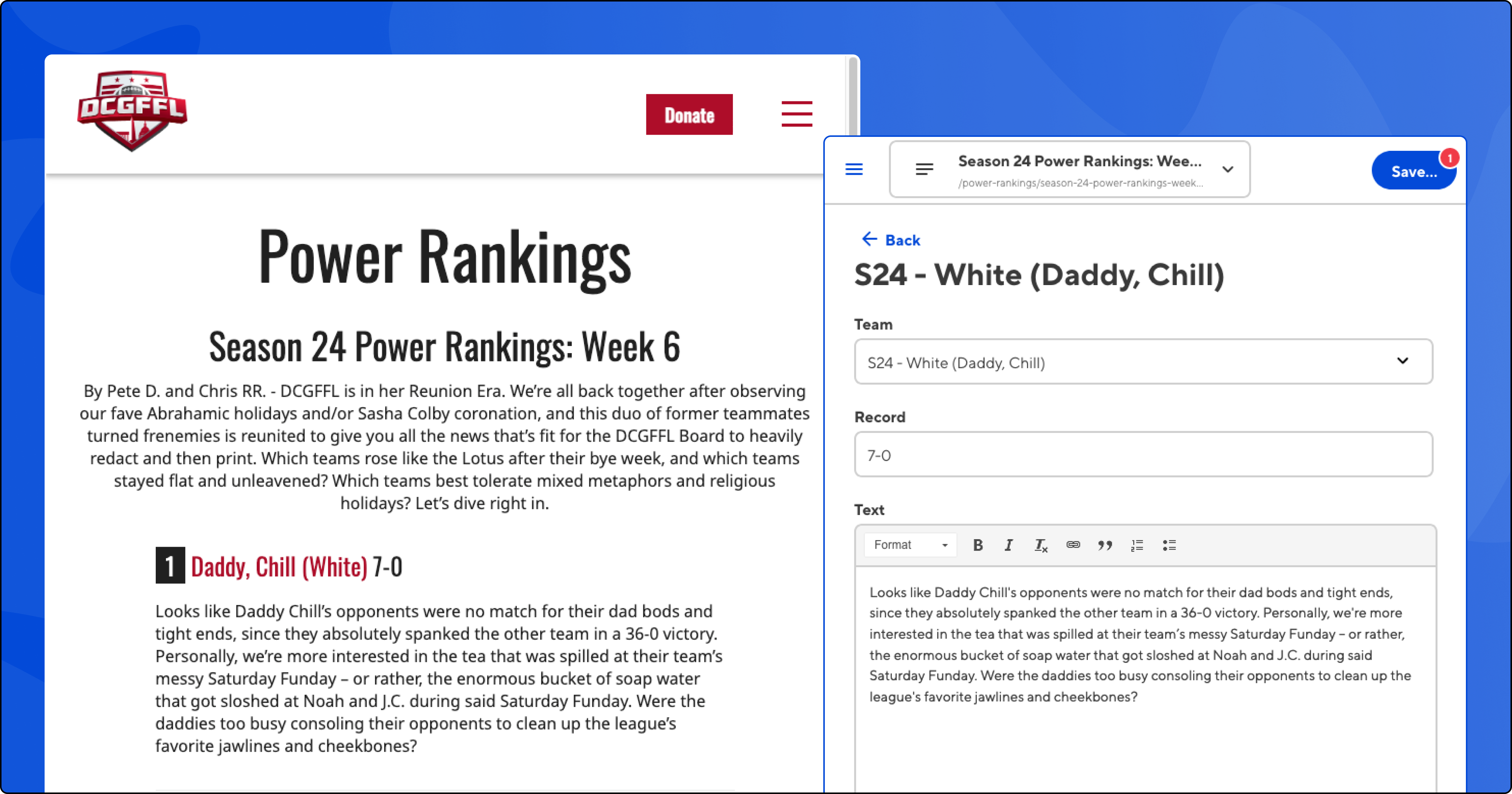Expand the page selector chevron
1512x794 pixels.
[x=1227, y=170]
